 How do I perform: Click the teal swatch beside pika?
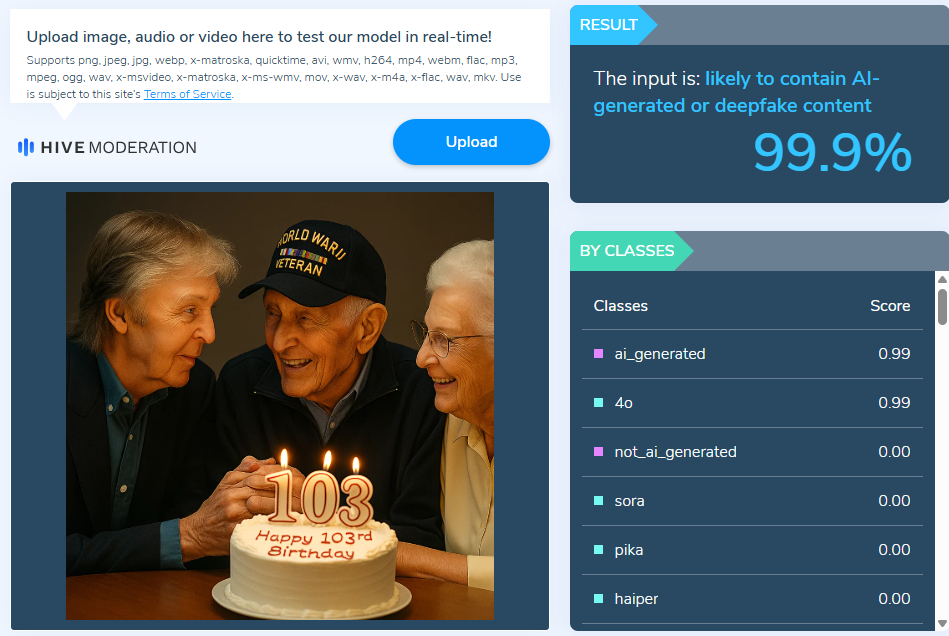(x=599, y=550)
